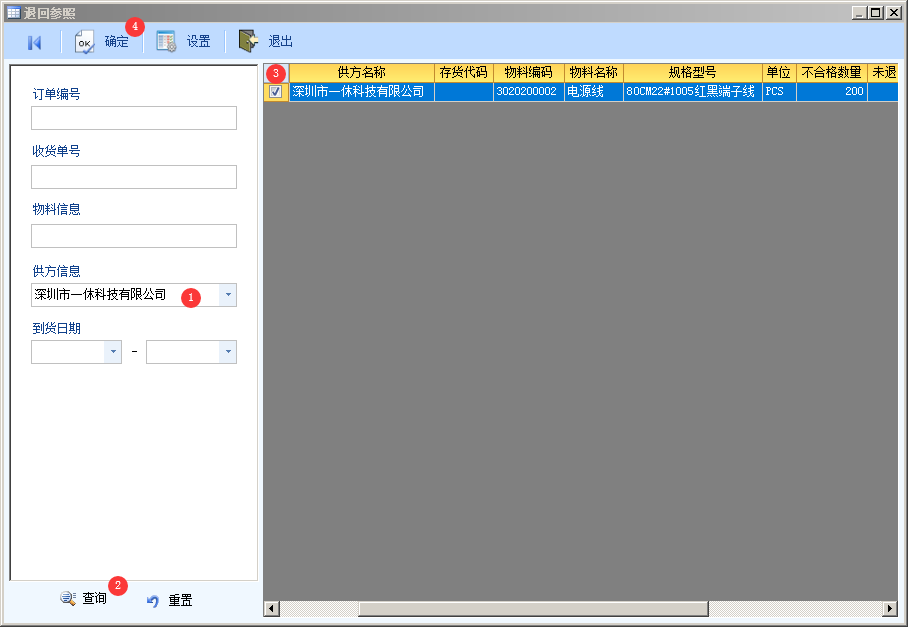Image resolution: width=908 pixels, height=627 pixels.
Task: Open the 到货日期 end date dropdown
Action: (228, 352)
